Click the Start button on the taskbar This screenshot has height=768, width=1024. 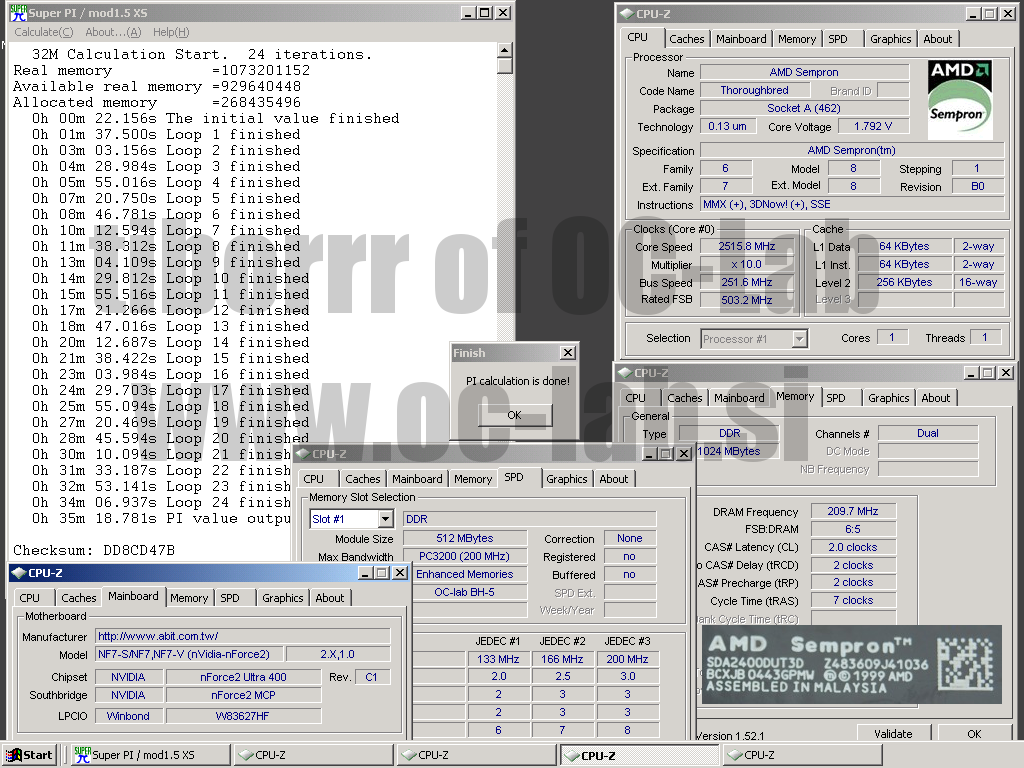point(29,755)
